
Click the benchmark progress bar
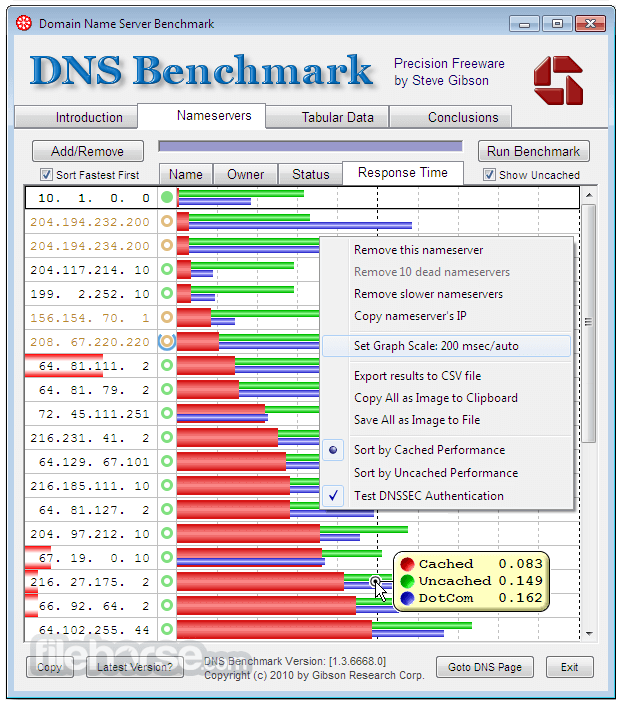point(310,146)
